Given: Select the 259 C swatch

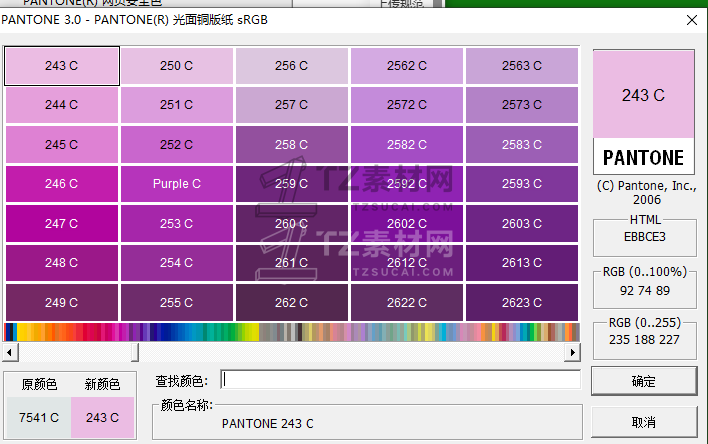Looking at the screenshot, I should pyautogui.click(x=292, y=184).
